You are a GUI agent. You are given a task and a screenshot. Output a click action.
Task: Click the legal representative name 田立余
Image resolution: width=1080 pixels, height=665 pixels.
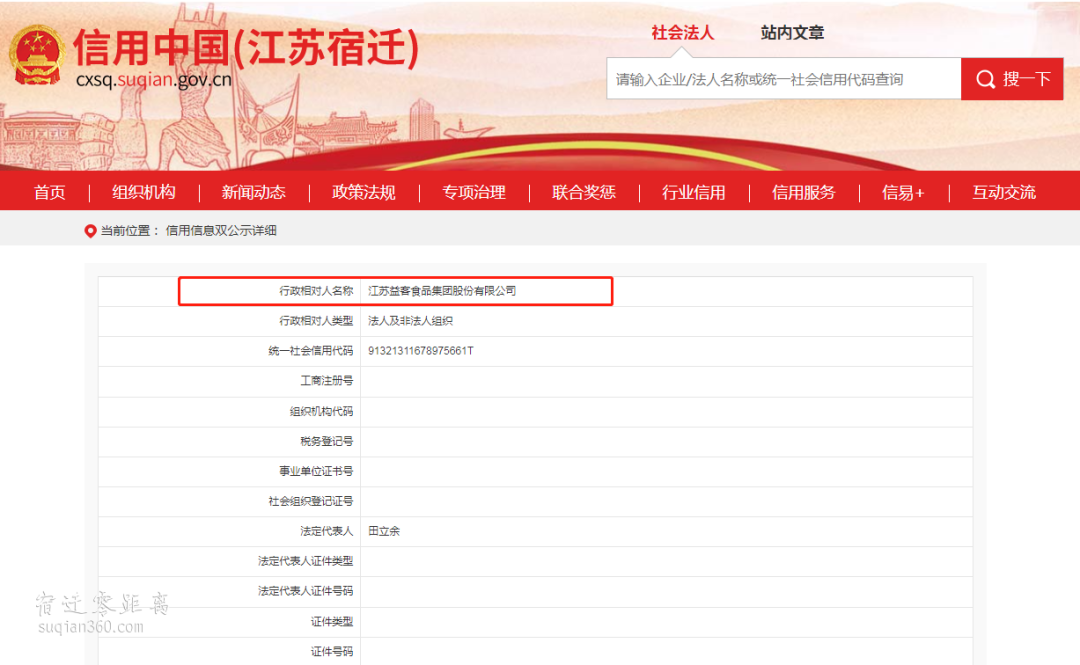(384, 531)
